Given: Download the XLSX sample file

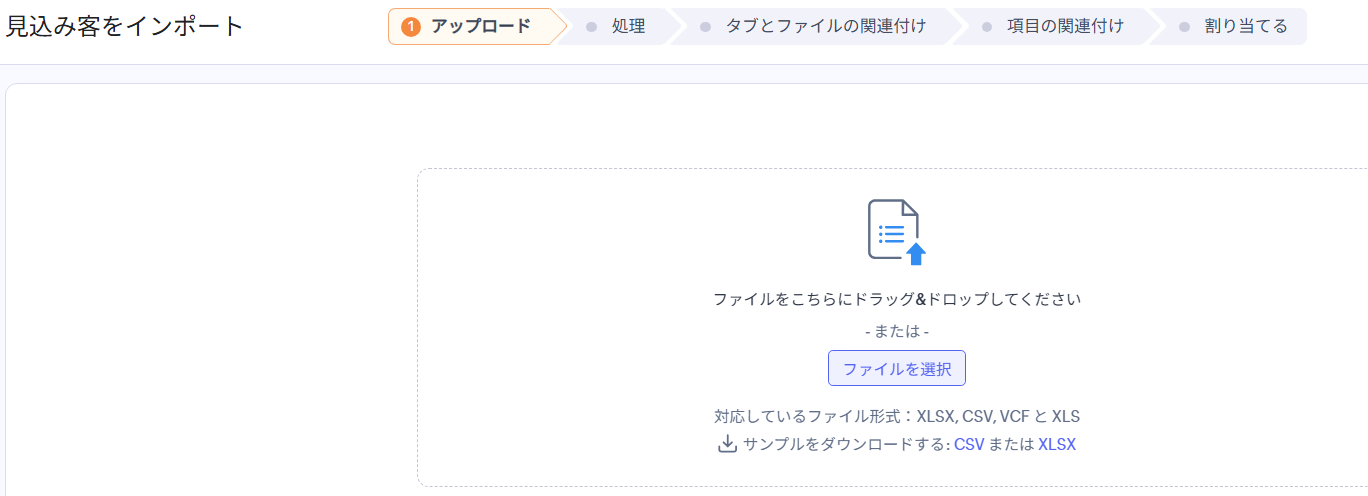Looking at the screenshot, I should (x=1057, y=444).
